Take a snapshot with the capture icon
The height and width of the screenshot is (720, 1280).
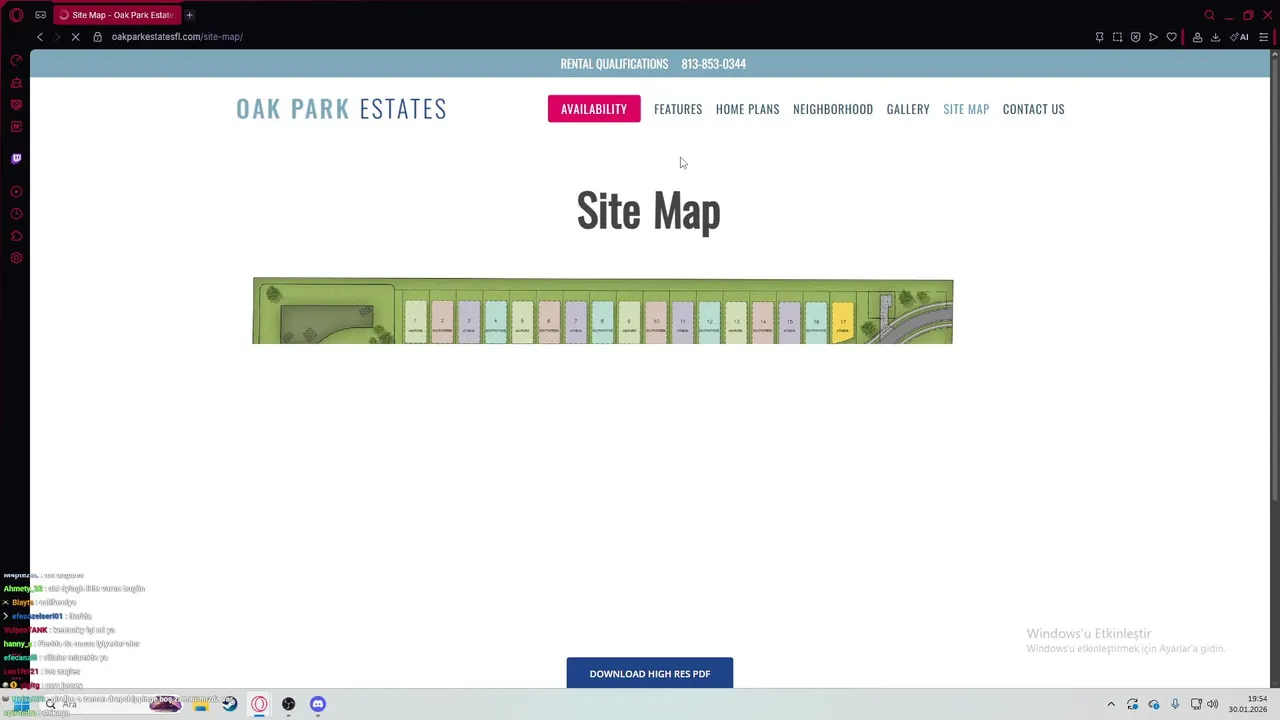click(1117, 37)
